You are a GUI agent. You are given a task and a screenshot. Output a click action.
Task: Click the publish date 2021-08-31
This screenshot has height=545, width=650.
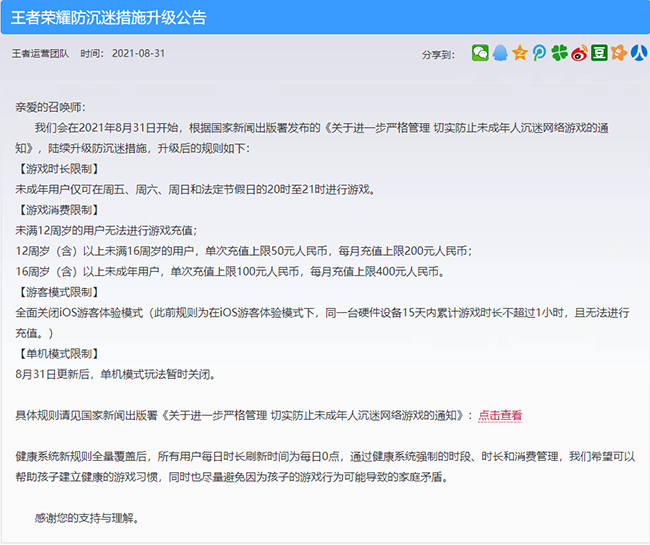coord(138,53)
